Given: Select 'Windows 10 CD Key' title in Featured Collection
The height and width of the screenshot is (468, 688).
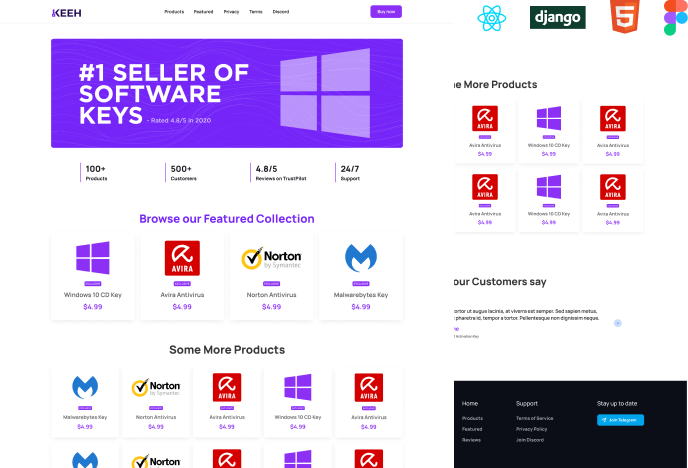Looking at the screenshot, I should (x=93, y=295).
